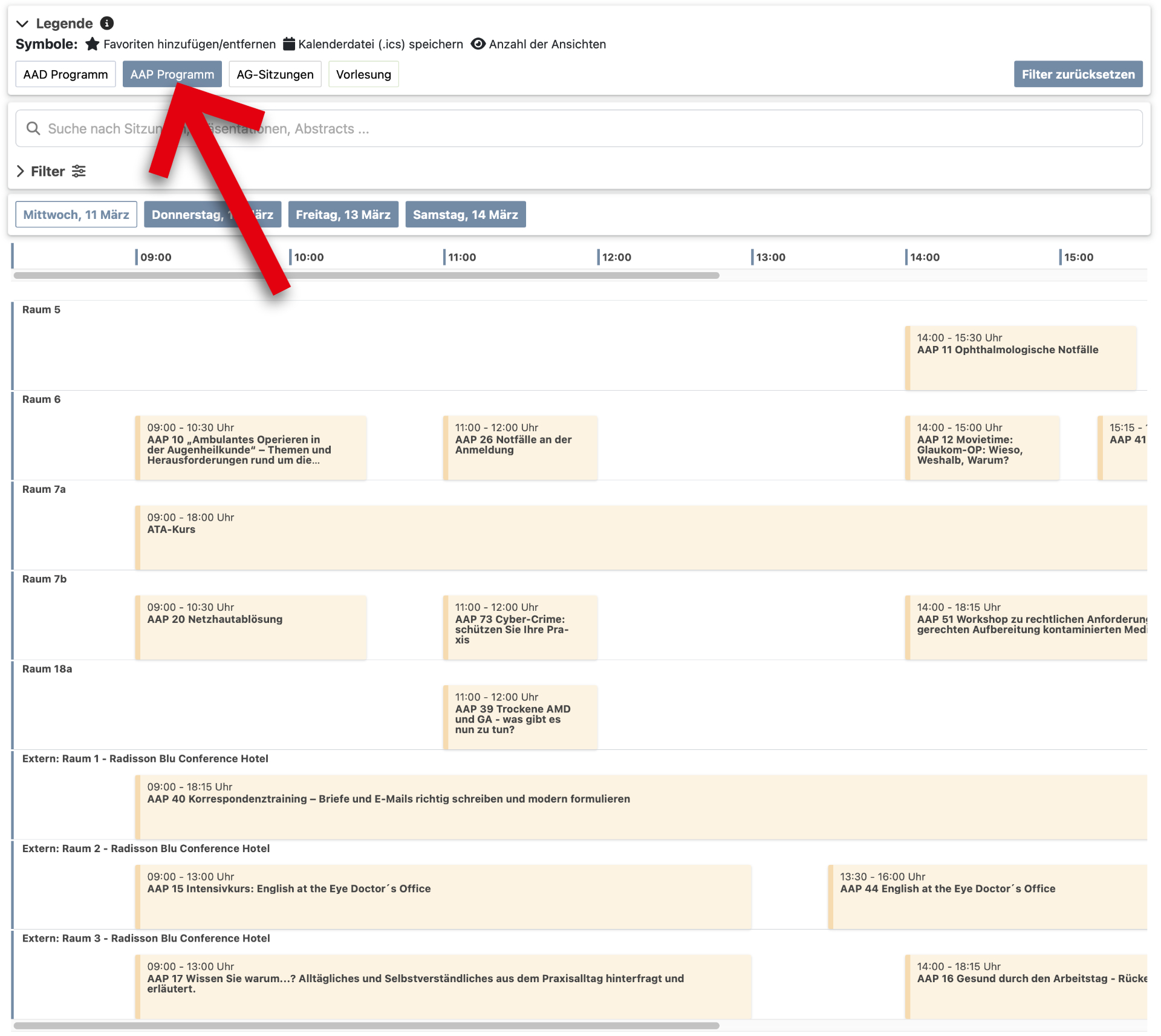Select the Mittwoch, 11 März tab
This screenshot has width=1161, height=1036.
coord(76,215)
